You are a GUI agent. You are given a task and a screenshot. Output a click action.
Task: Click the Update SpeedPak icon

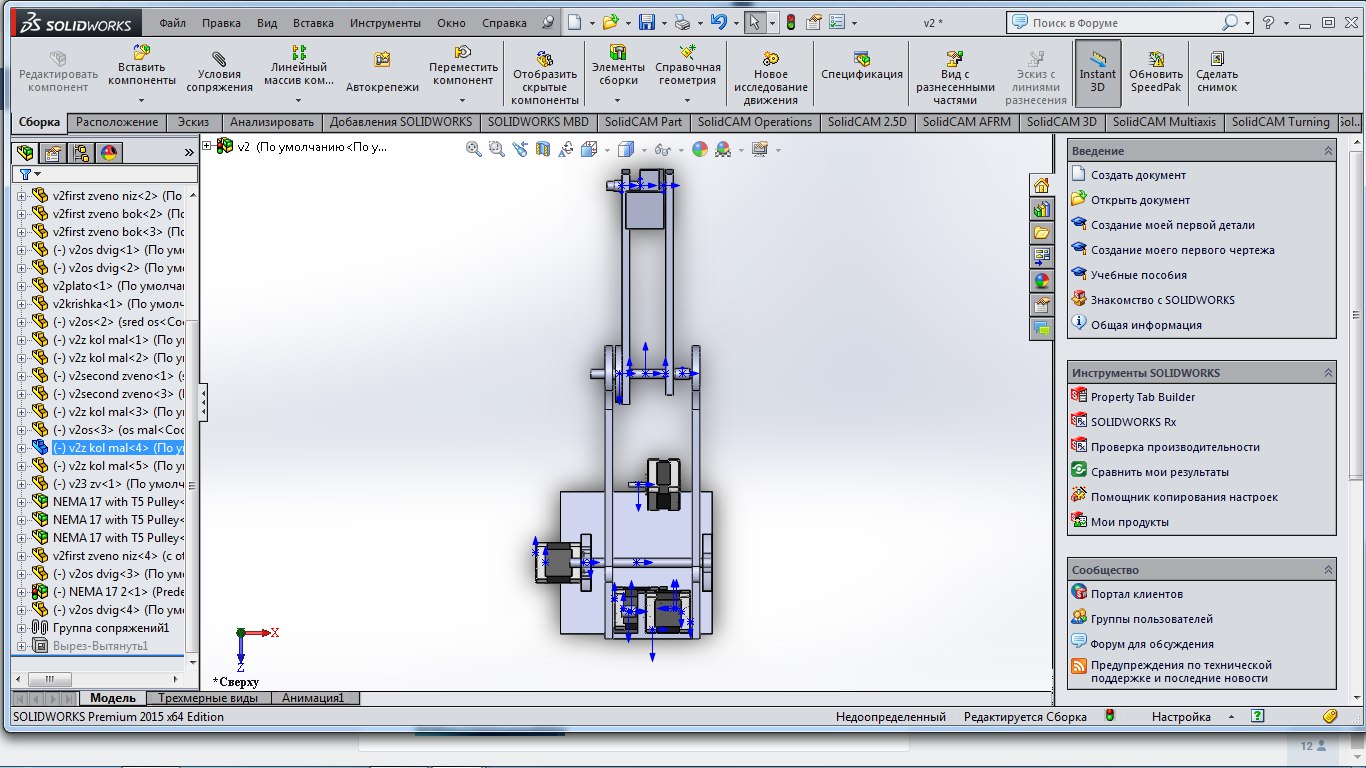[x=1156, y=59]
